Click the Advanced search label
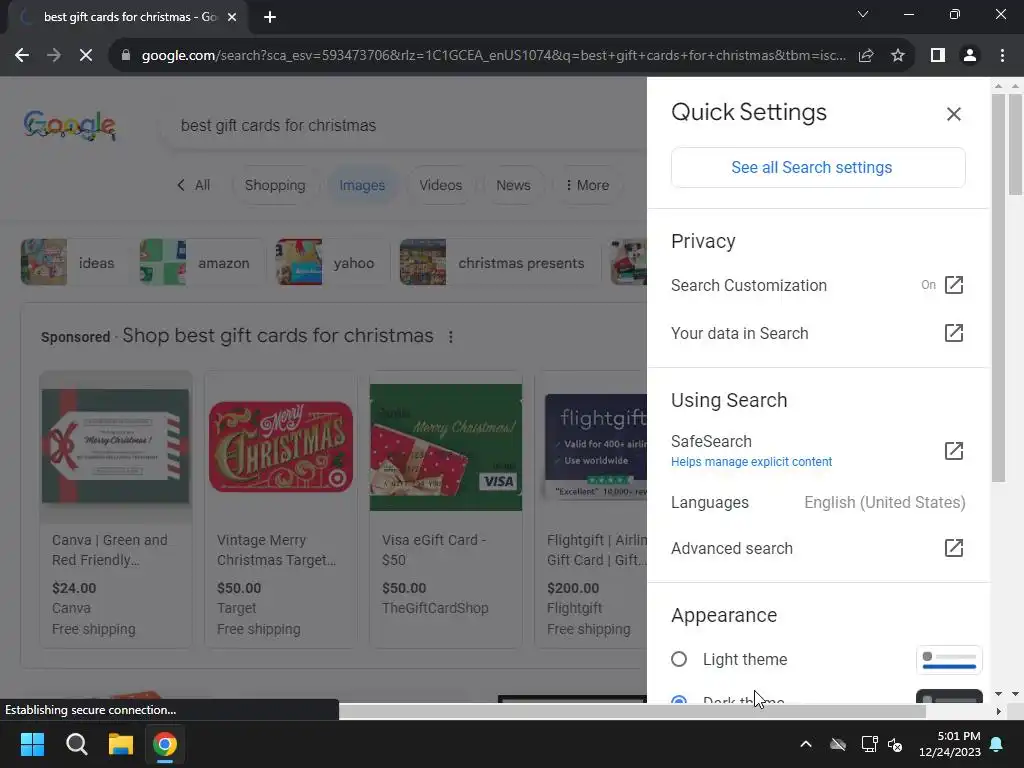1024x768 pixels. (x=731, y=548)
